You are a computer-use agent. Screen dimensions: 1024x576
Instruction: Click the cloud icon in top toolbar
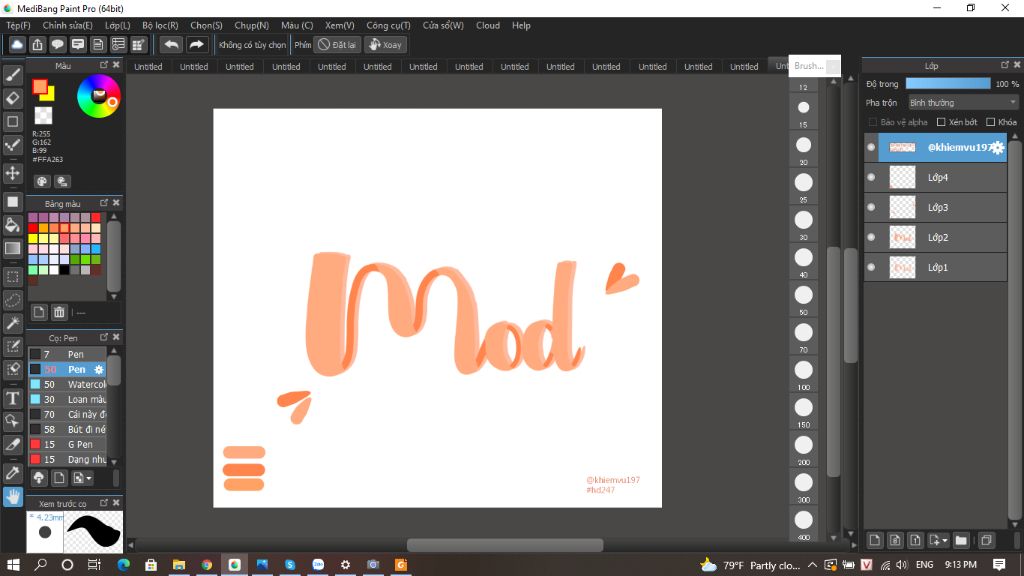(17, 44)
